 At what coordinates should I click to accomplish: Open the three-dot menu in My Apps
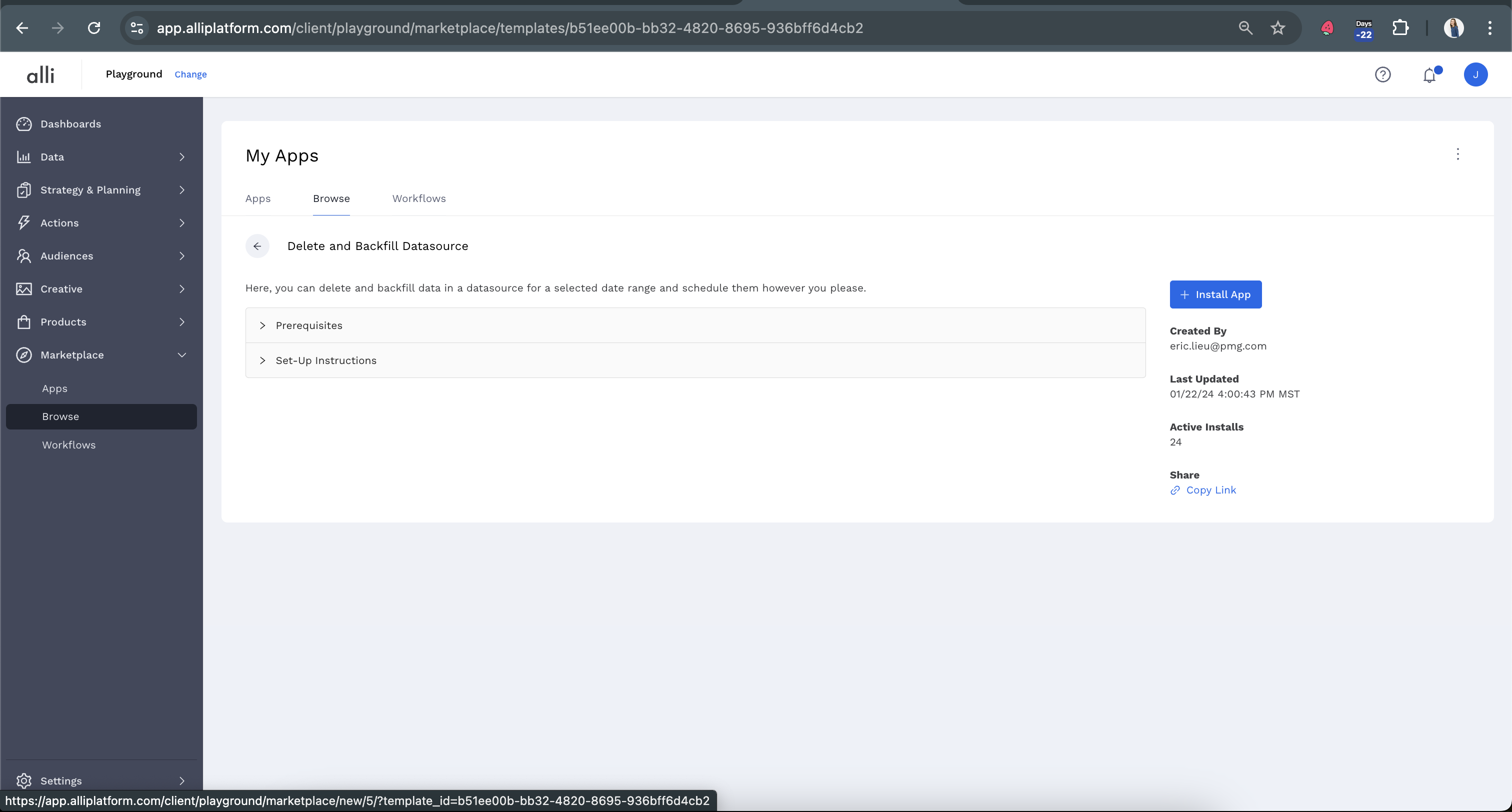[1457, 154]
